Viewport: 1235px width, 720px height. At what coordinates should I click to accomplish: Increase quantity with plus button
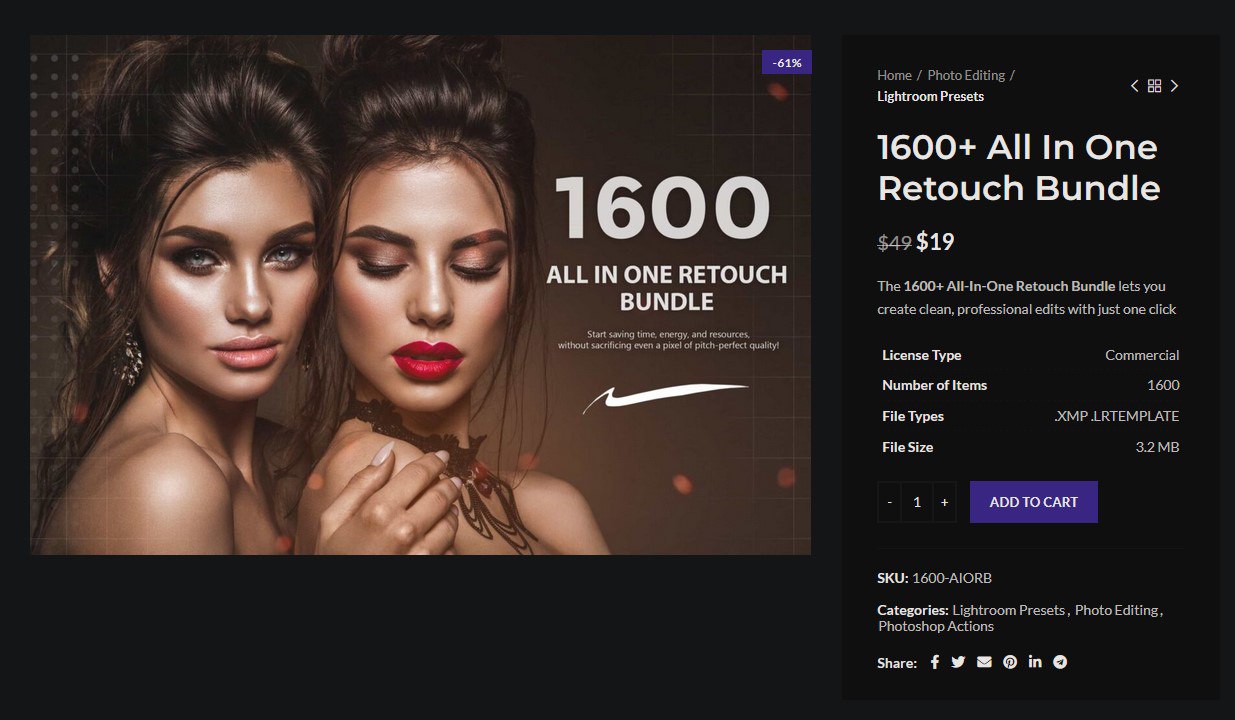[x=944, y=502]
